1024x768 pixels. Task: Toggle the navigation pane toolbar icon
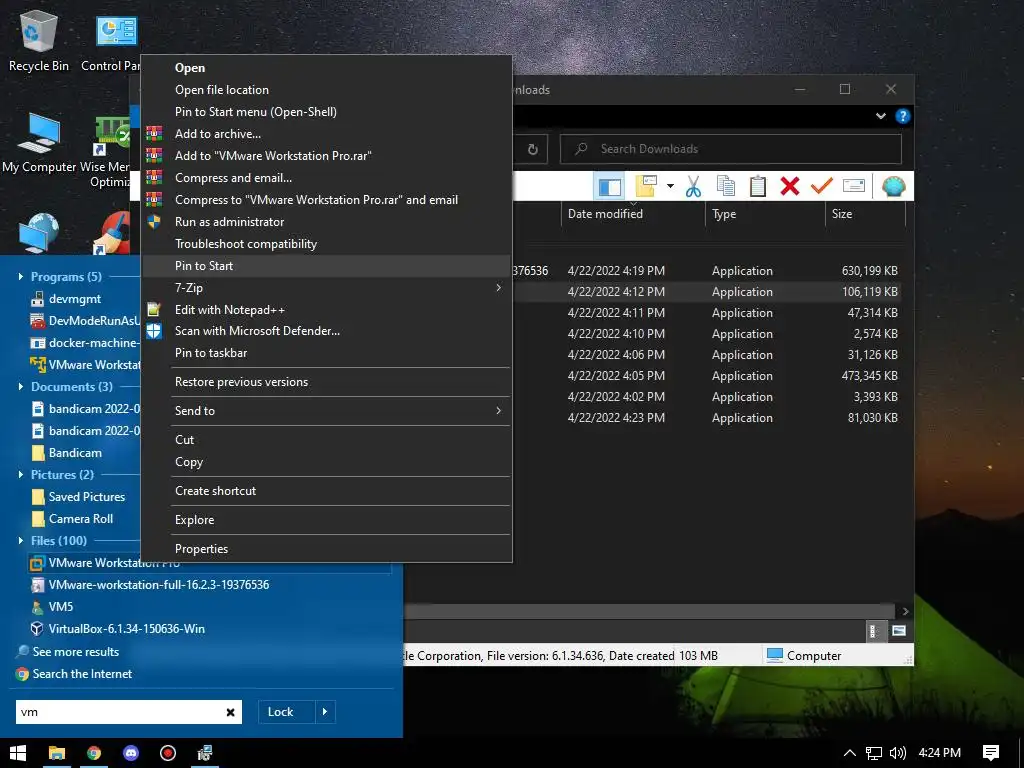click(x=609, y=186)
